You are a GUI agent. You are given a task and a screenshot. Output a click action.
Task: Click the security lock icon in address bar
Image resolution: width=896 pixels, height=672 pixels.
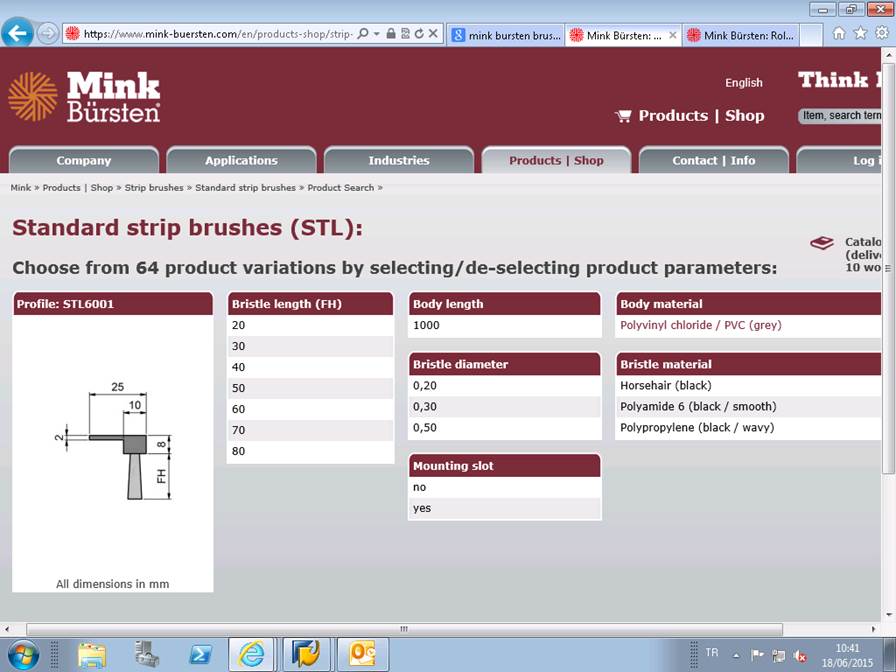coord(391,34)
